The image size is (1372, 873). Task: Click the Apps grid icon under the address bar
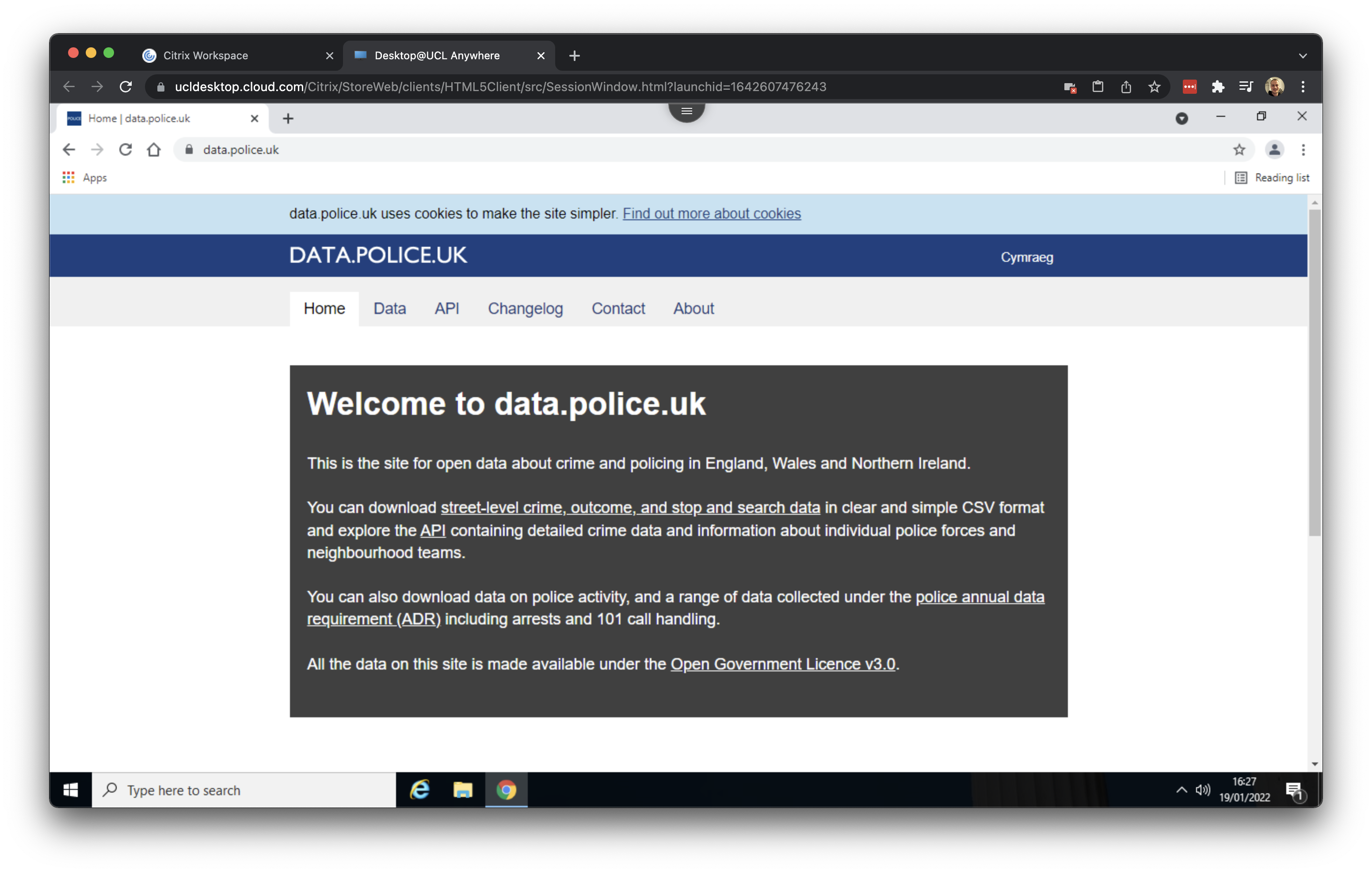(68, 177)
